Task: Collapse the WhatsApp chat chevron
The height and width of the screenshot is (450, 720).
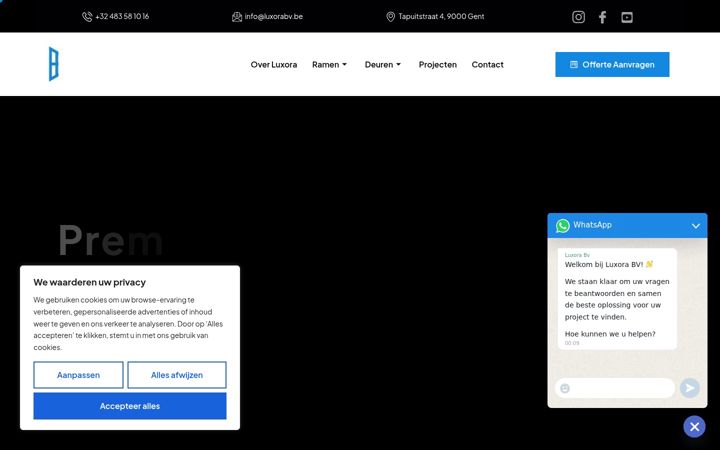Action: coord(696,226)
